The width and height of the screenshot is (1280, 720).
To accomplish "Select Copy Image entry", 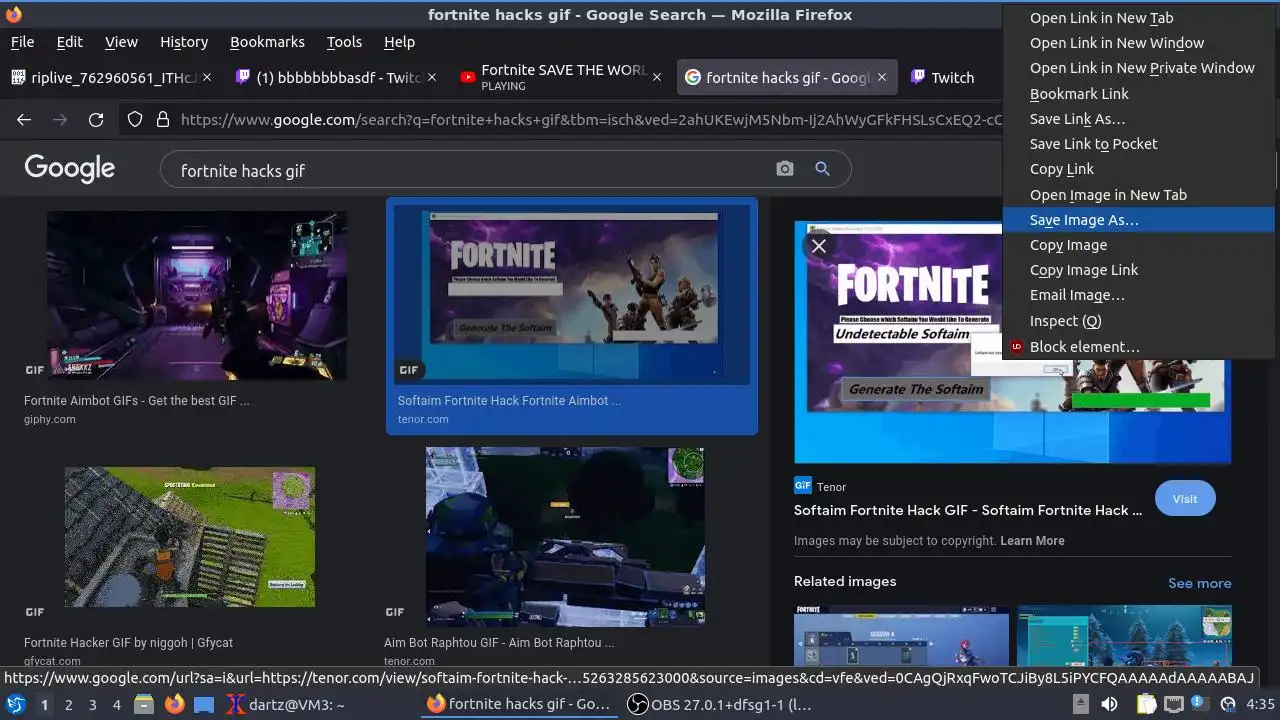I will 1139,245.
